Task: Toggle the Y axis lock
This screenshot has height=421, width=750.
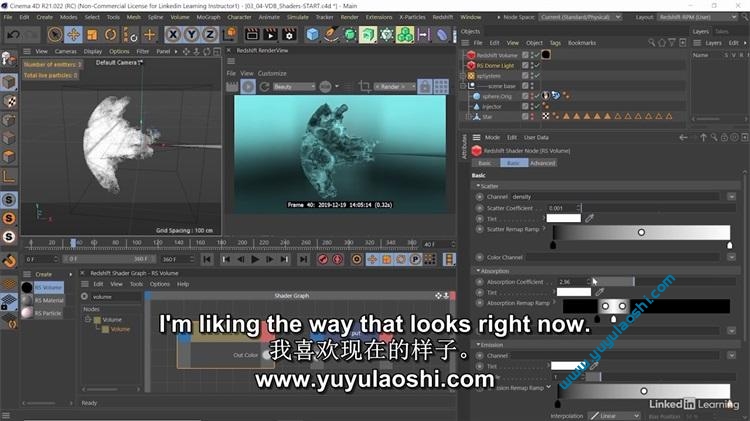Action: [191, 34]
